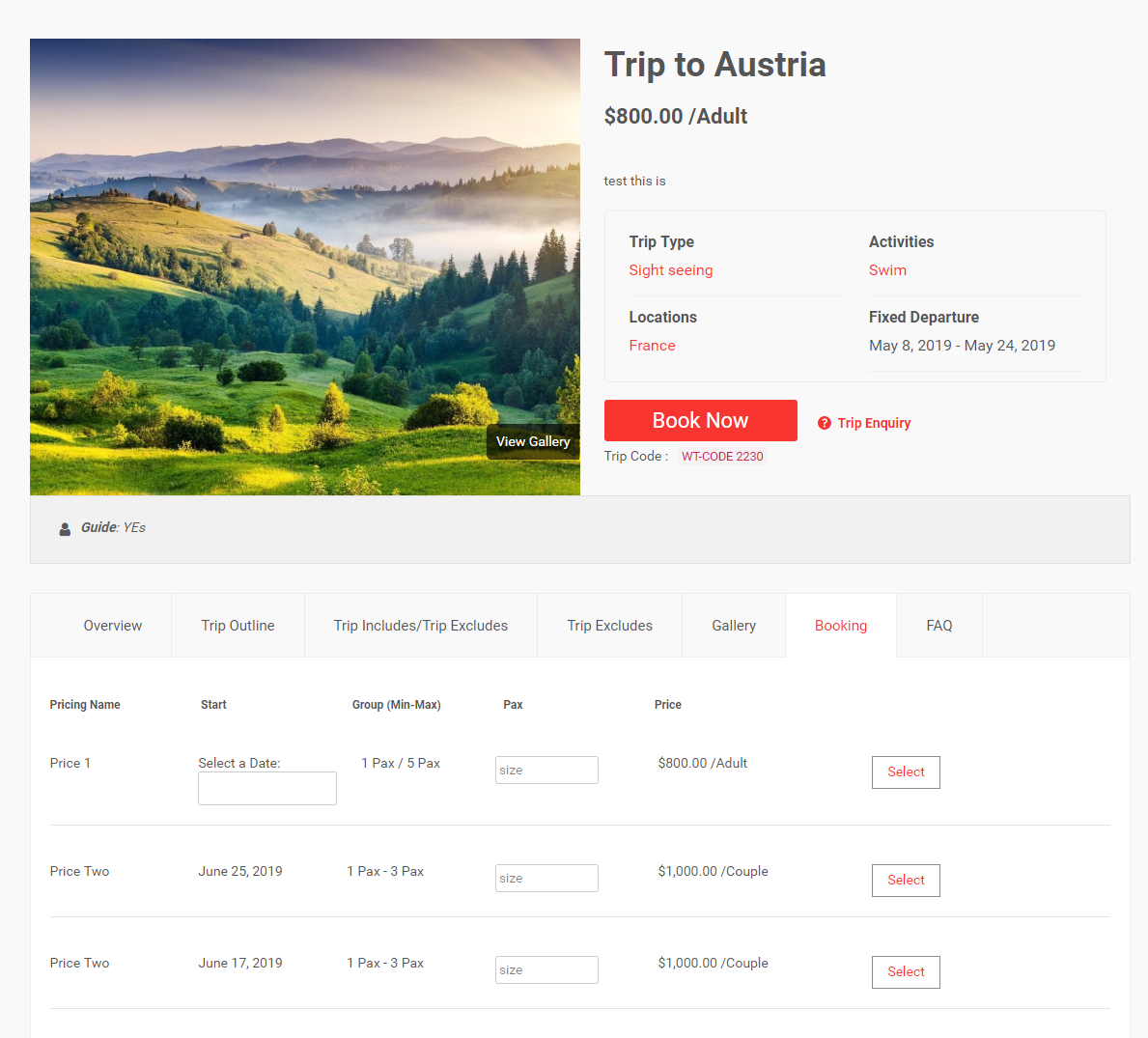
Task: Click Select for the June 17, 2019 row
Action: click(906, 972)
